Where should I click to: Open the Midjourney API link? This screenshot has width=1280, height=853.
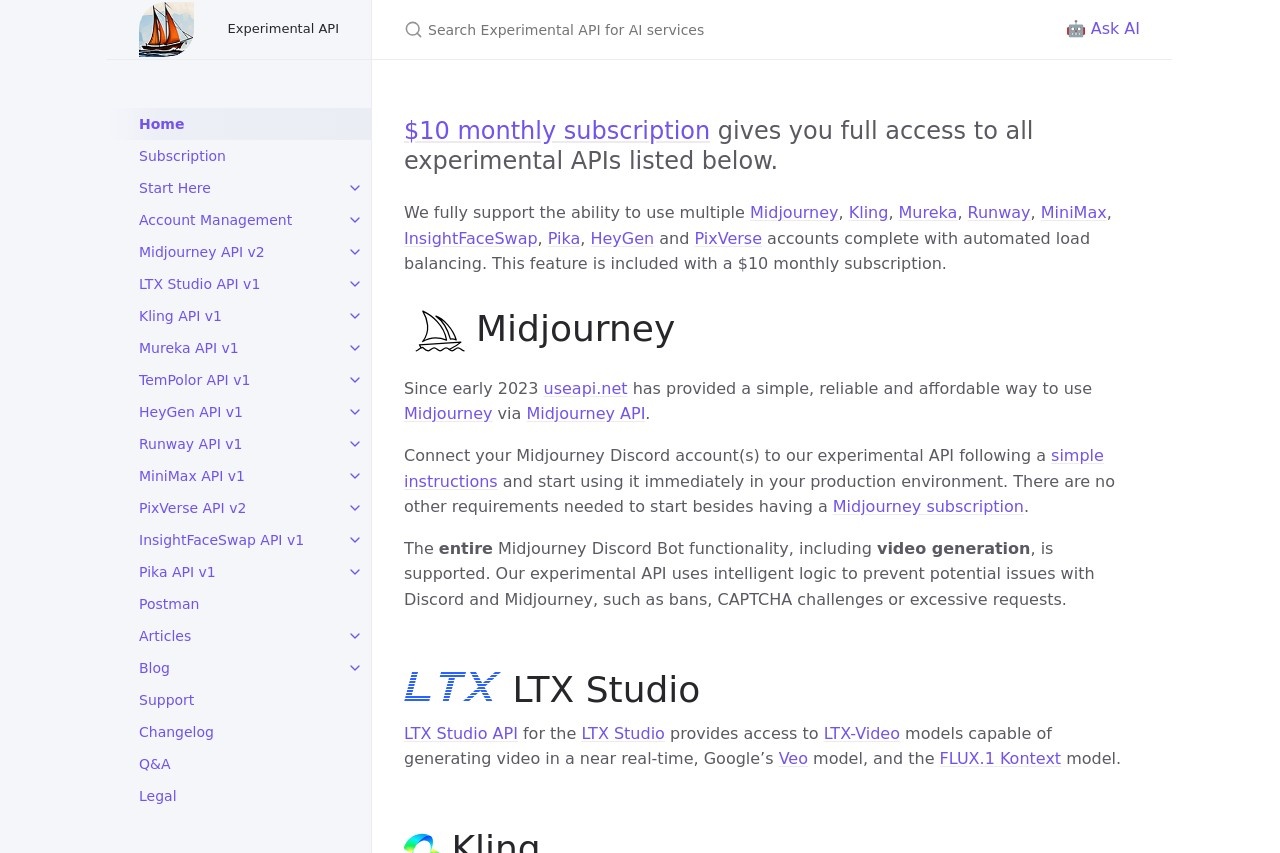(586, 414)
